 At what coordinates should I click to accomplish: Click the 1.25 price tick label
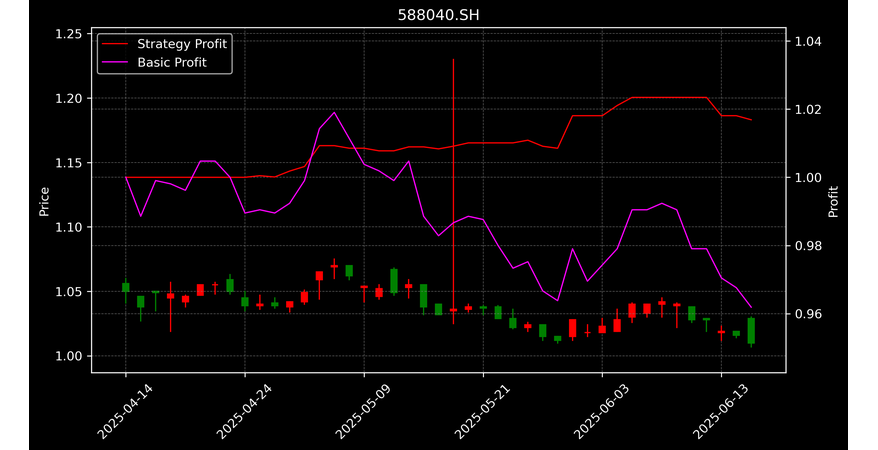(69, 34)
